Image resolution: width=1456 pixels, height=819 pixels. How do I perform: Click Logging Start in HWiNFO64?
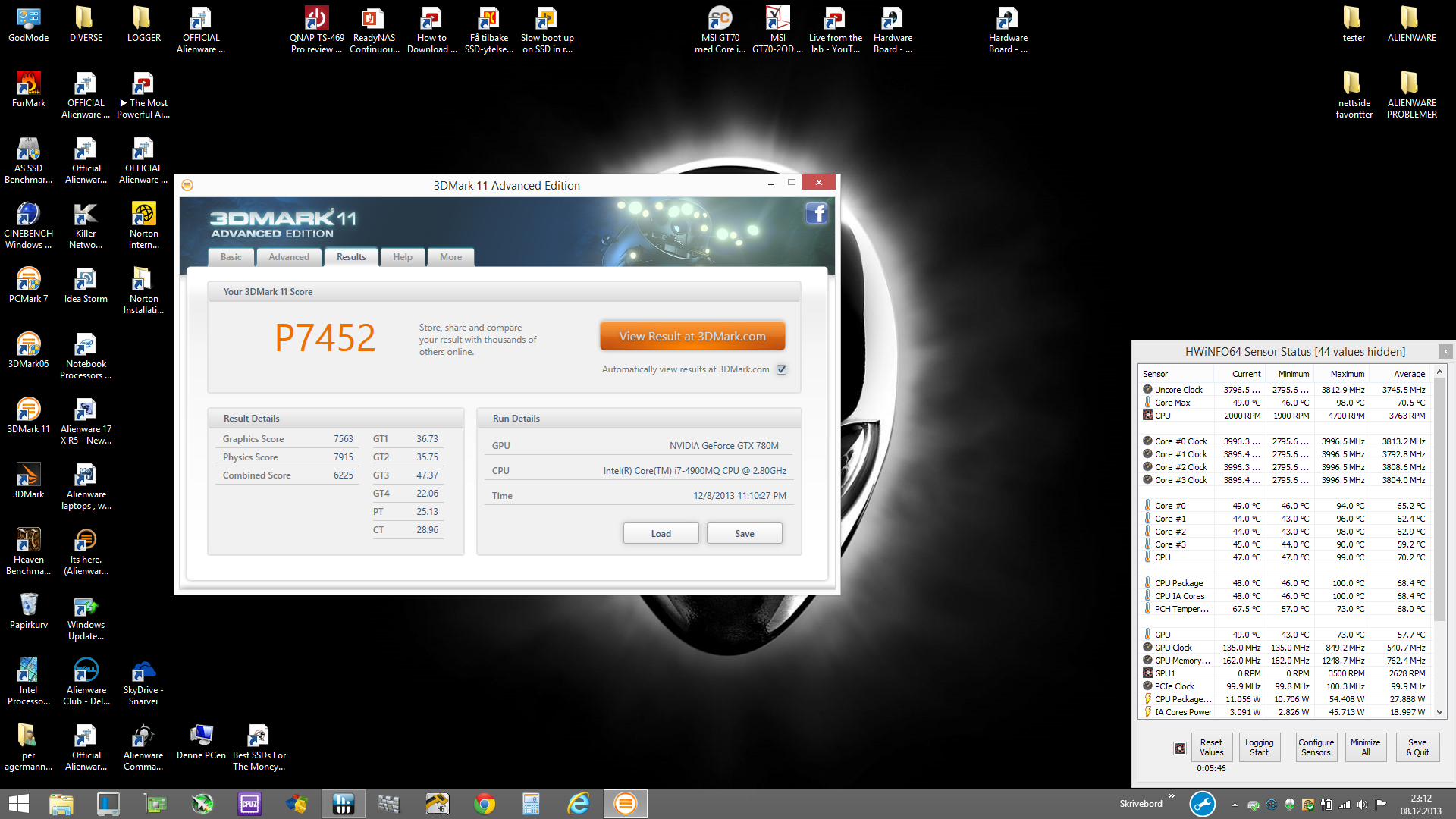(x=1259, y=748)
